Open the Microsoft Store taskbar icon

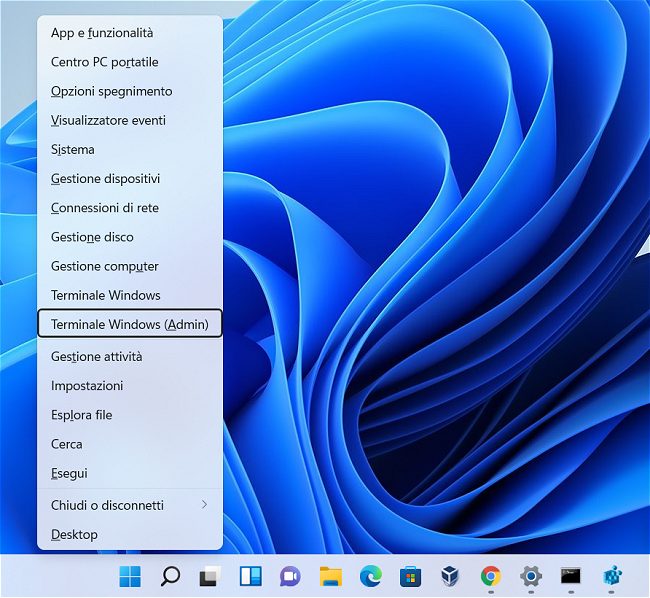pyautogui.click(x=410, y=576)
